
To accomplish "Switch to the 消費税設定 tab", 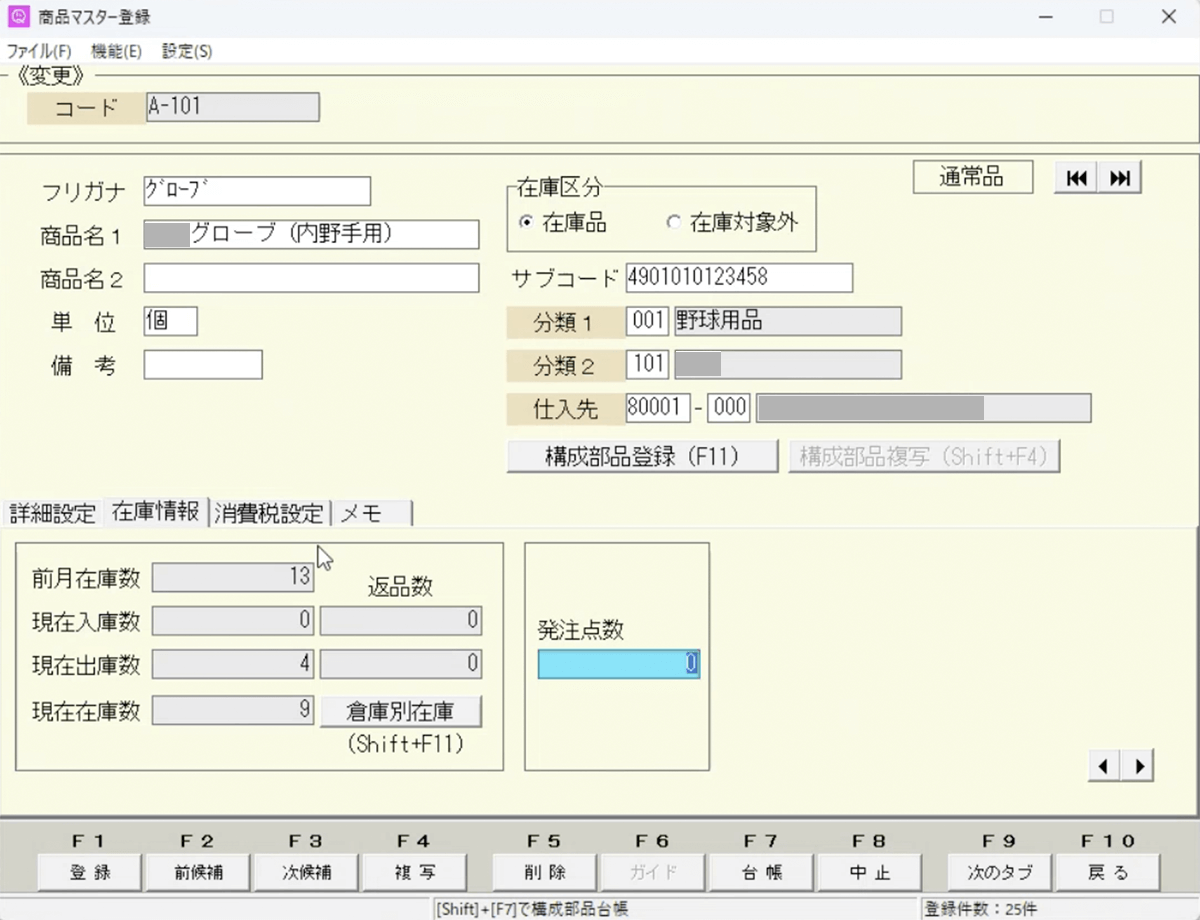I will (x=269, y=513).
